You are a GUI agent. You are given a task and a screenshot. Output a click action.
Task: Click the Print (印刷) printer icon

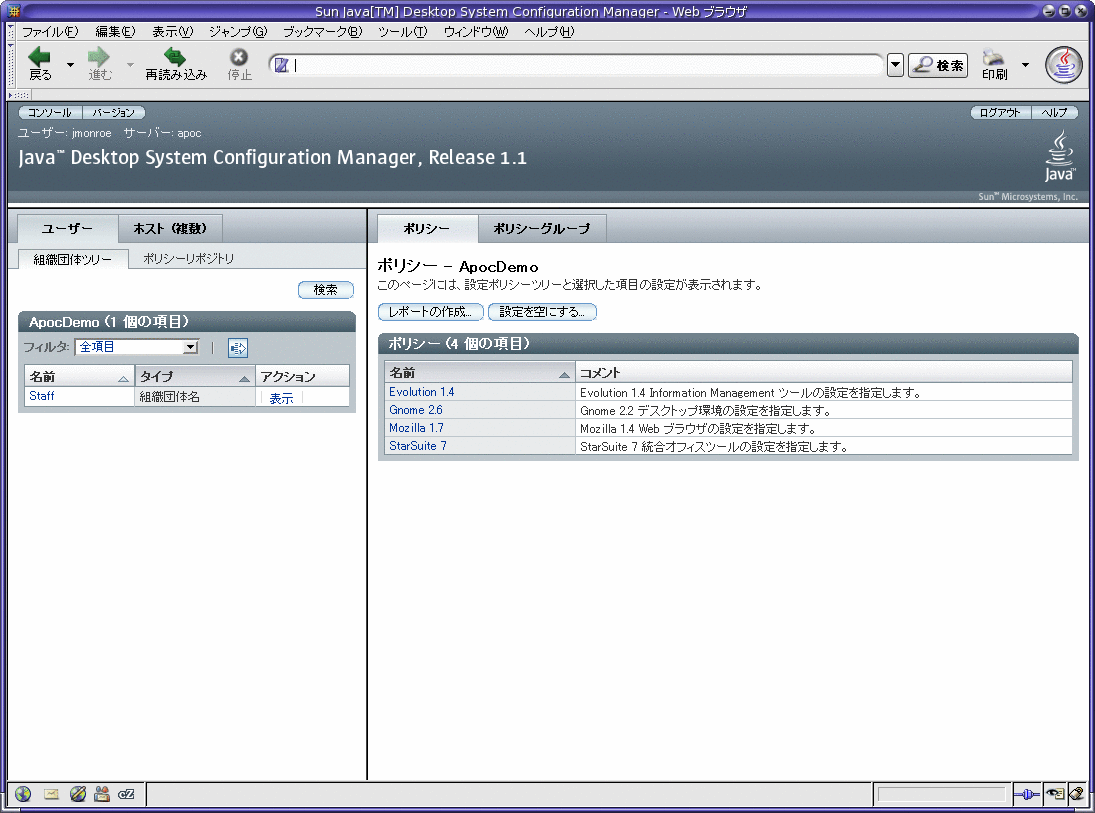tap(993, 57)
